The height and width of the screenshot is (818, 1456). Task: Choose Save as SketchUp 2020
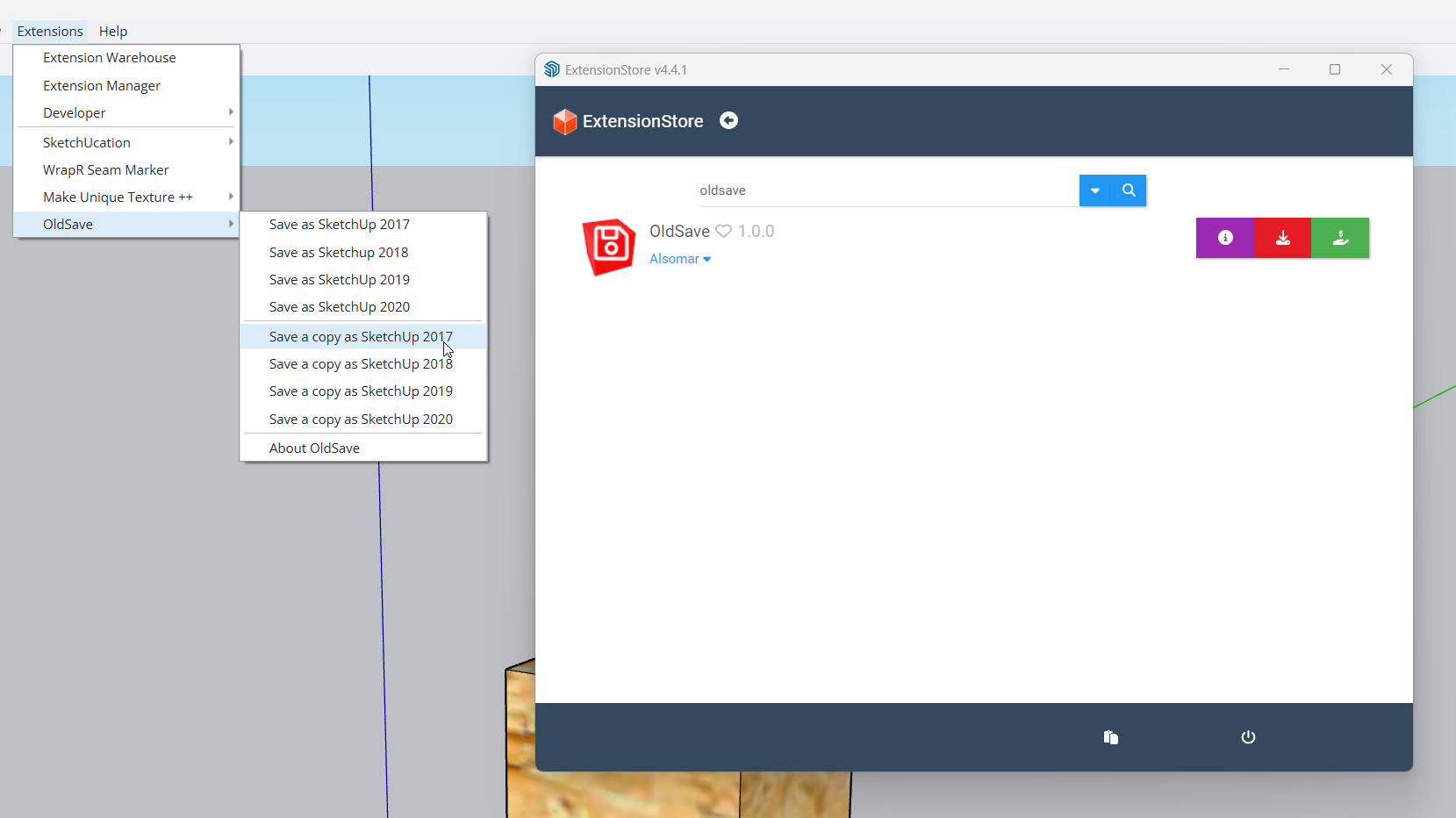pos(363,307)
